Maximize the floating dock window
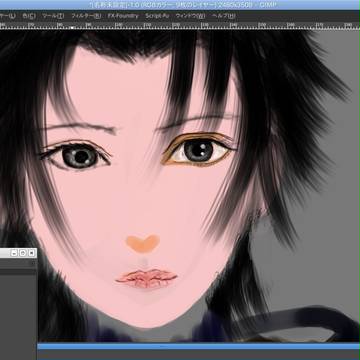Viewport: 360px width, 360px height. (23, 253)
